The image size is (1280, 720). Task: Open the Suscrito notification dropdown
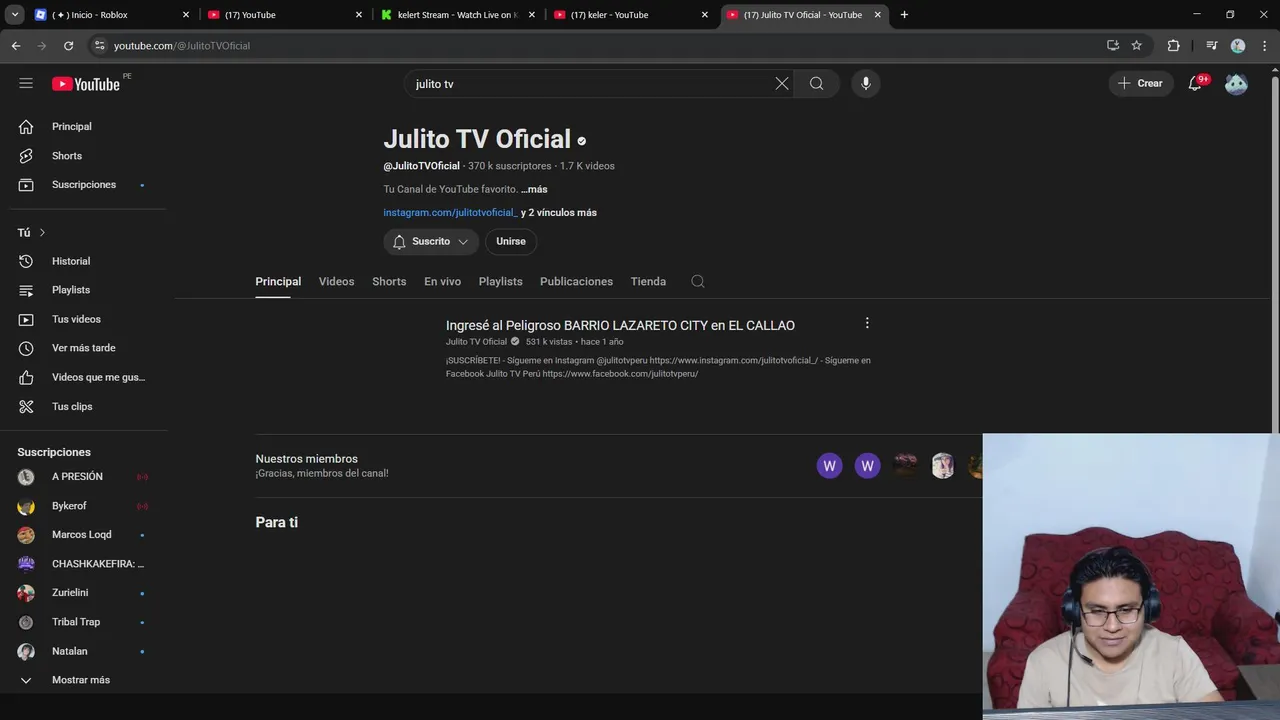pos(431,241)
